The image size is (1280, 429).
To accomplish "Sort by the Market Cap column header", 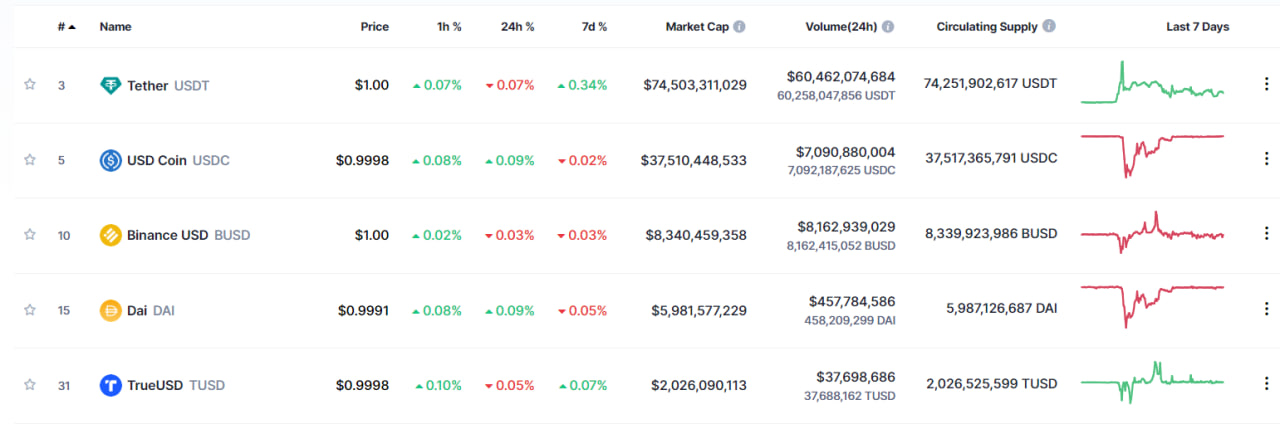I will click(x=697, y=27).
